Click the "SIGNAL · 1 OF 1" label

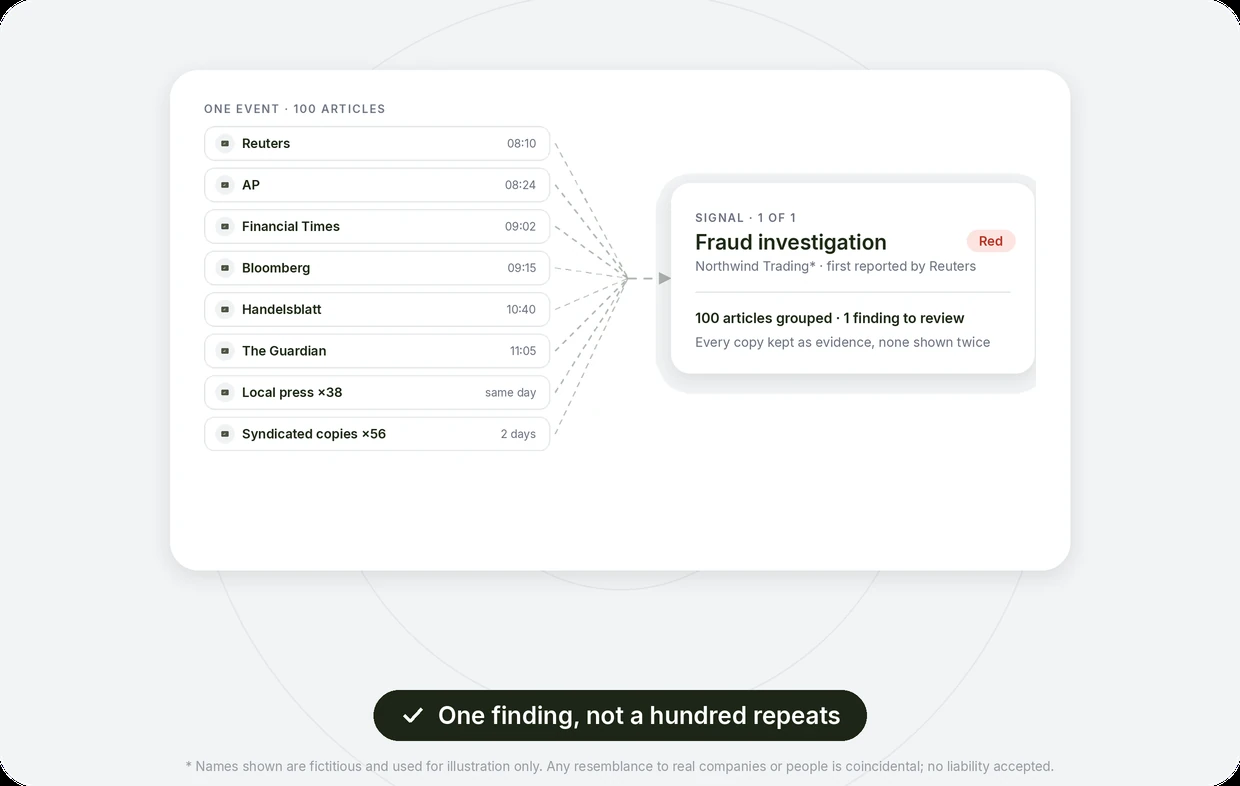click(x=745, y=218)
